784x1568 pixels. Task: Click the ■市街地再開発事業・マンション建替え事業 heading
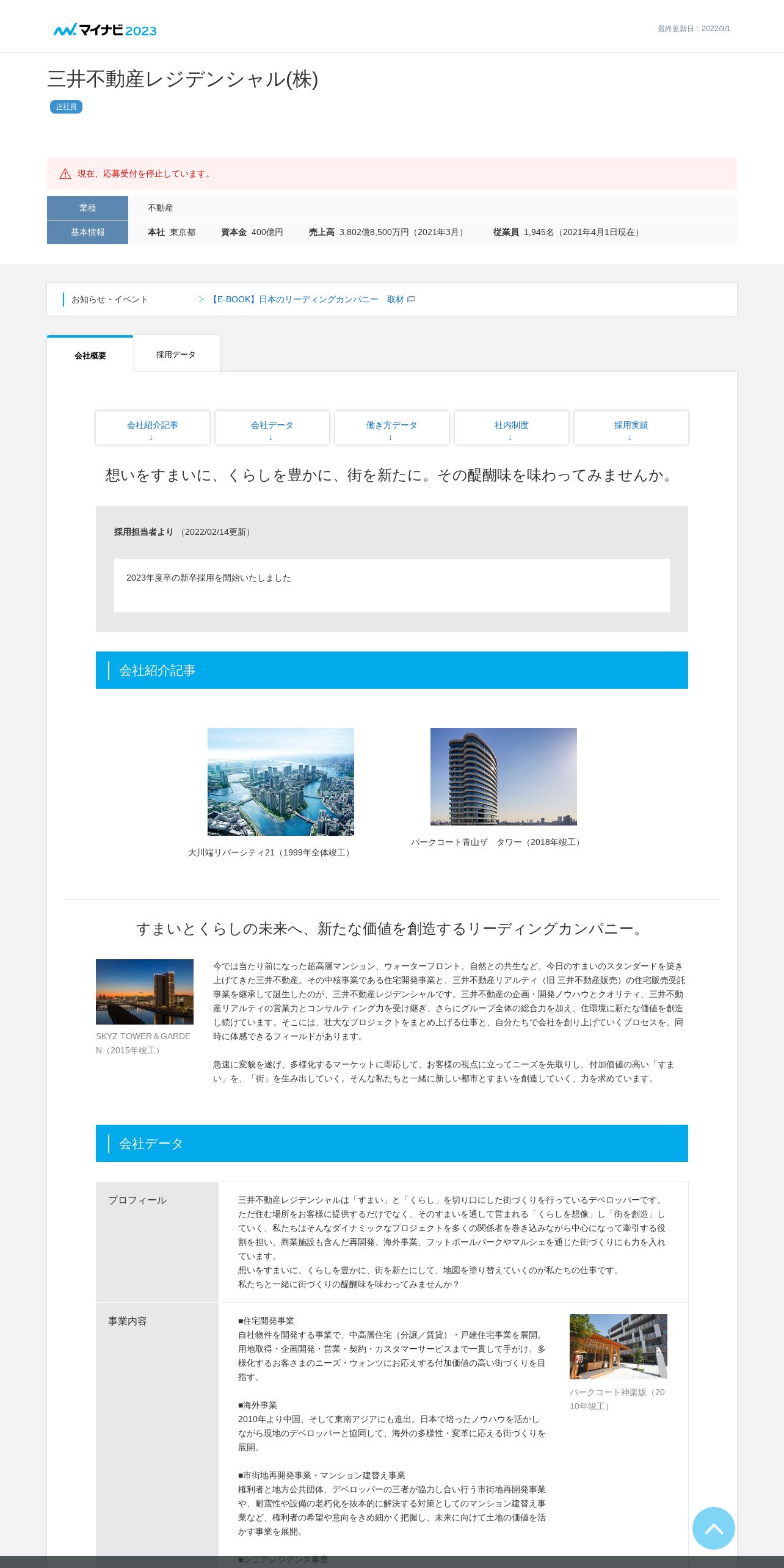pos(322,1475)
